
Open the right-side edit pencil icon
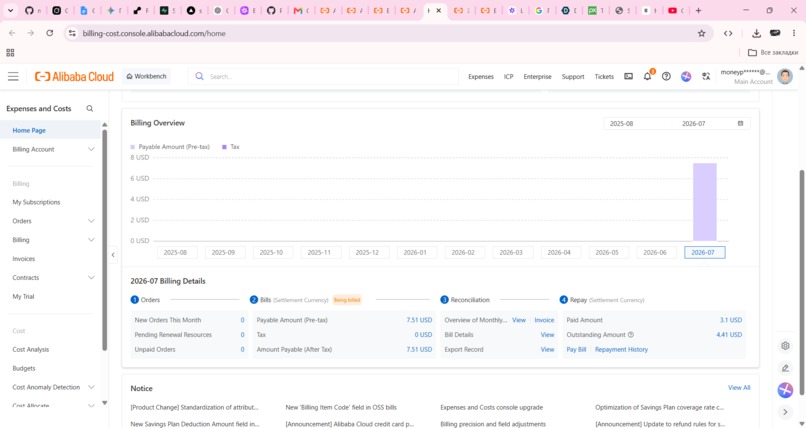pos(785,368)
